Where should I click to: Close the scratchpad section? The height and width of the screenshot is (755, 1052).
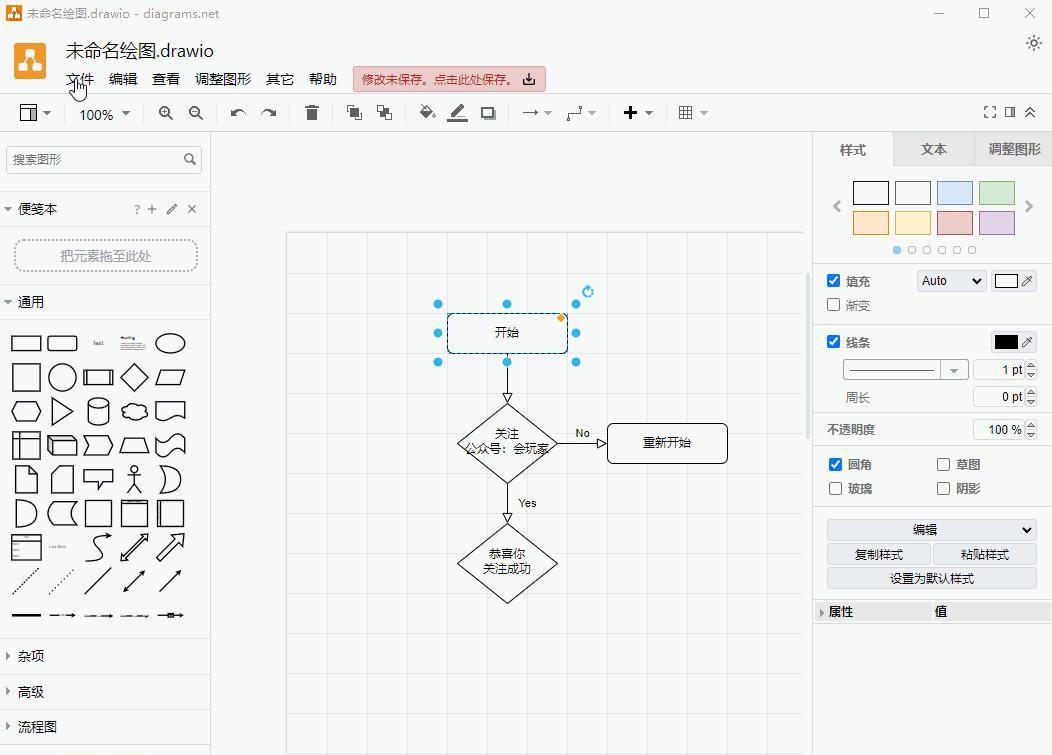coord(192,209)
